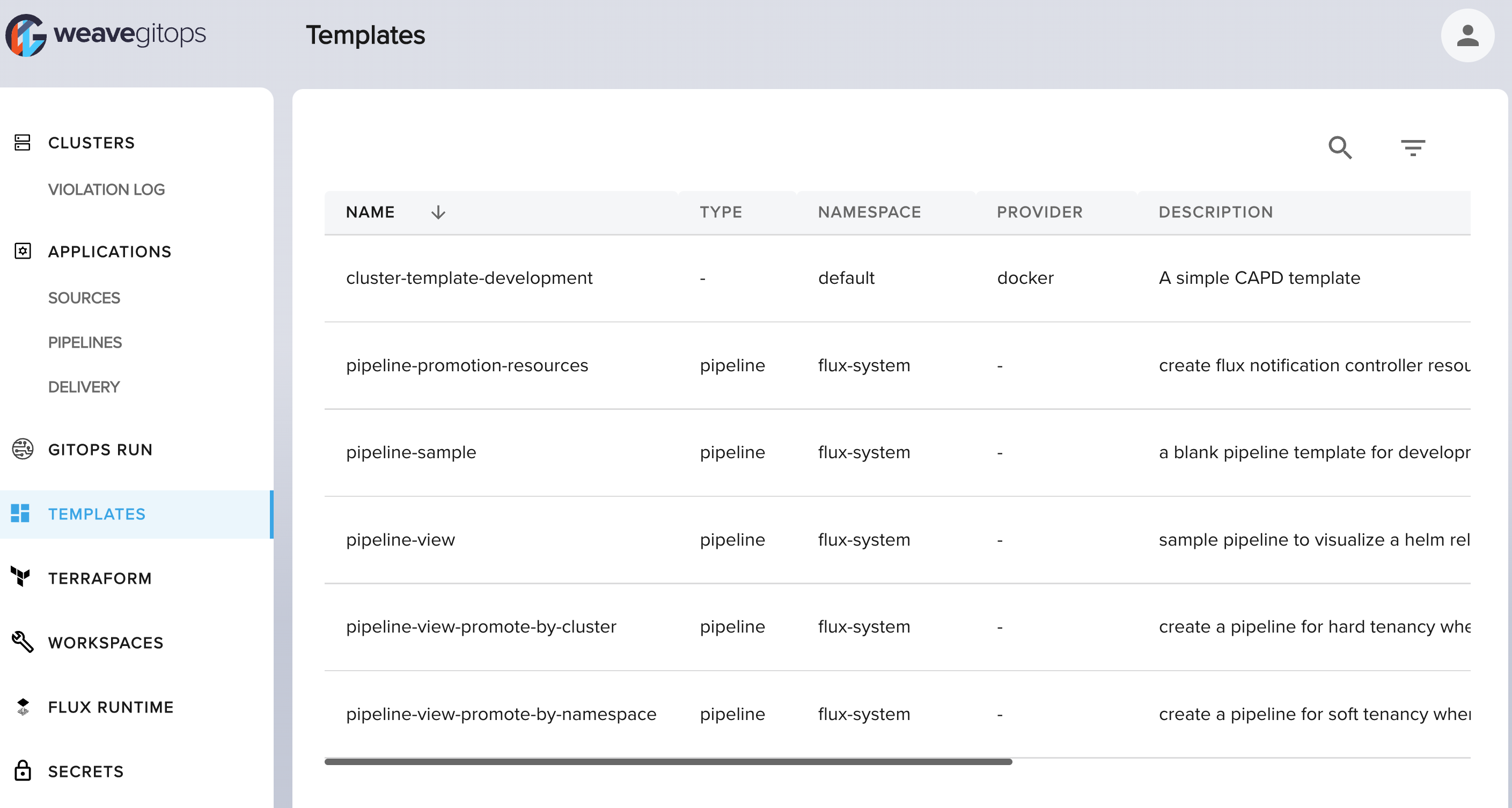Go to GitOps Run
This screenshot has width=1512, height=808.
100,450
